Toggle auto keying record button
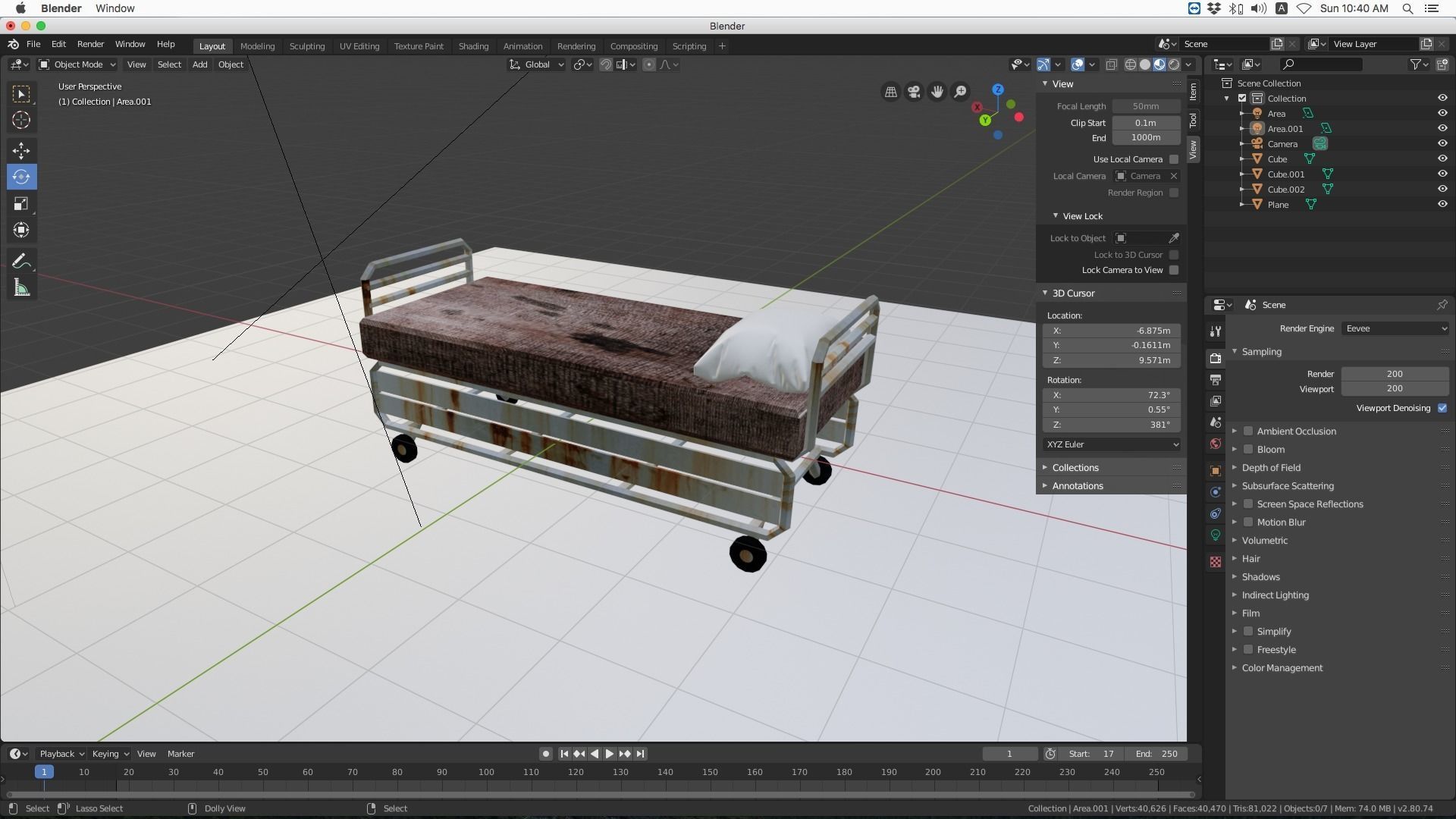The width and height of the screenshot is (1456, 819). (x=545, y=754)
